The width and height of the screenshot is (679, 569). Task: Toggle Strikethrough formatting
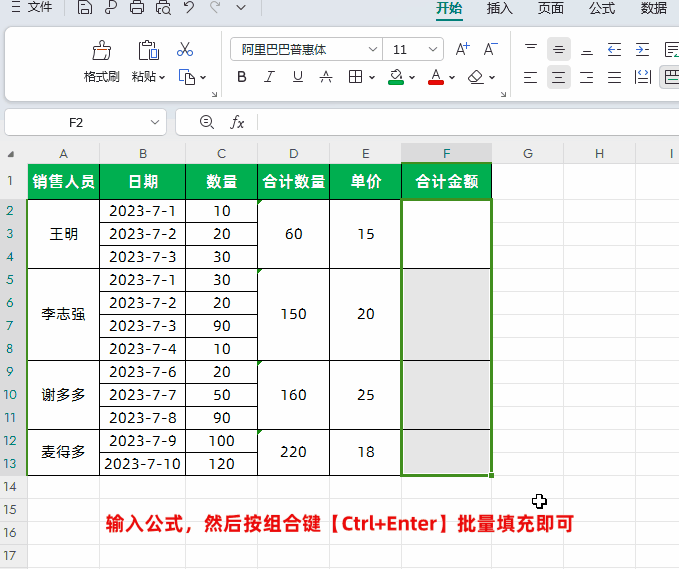326,77
